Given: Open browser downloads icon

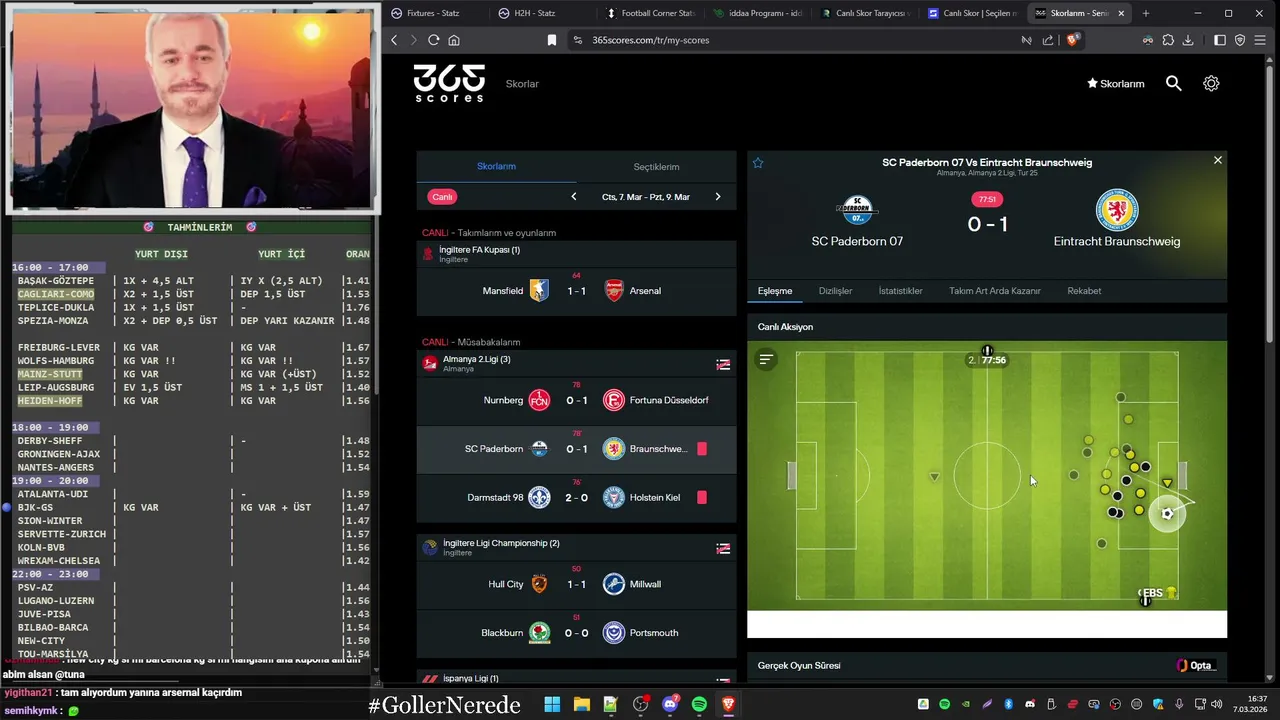Looking at the screenshot, I should coord(1188,40).
